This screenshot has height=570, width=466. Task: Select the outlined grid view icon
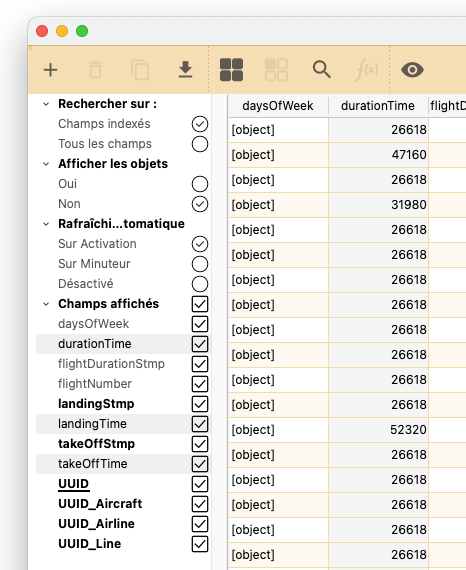coord(276,70)
